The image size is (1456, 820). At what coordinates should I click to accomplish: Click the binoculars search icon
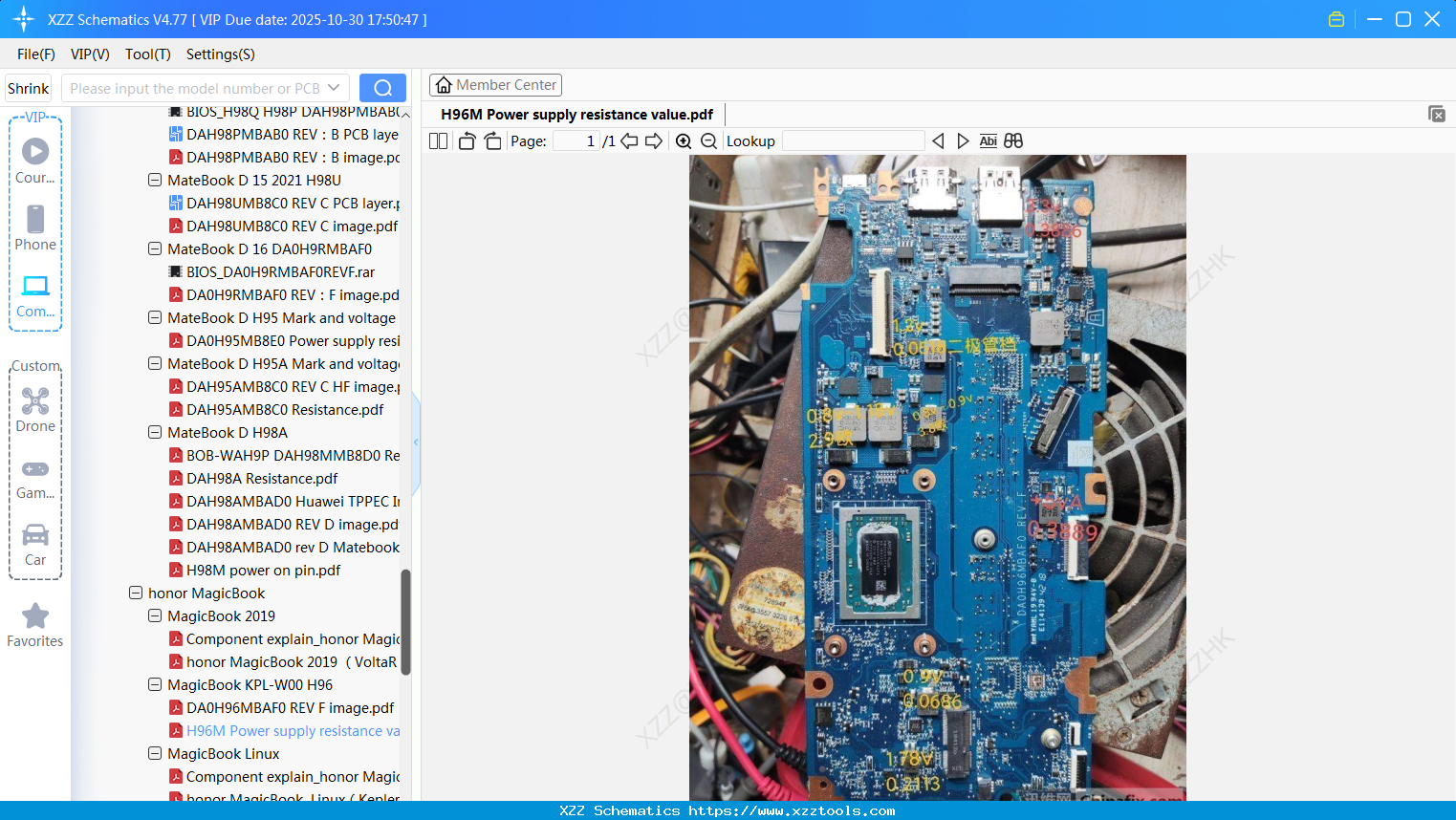[x=1013, y=140]
